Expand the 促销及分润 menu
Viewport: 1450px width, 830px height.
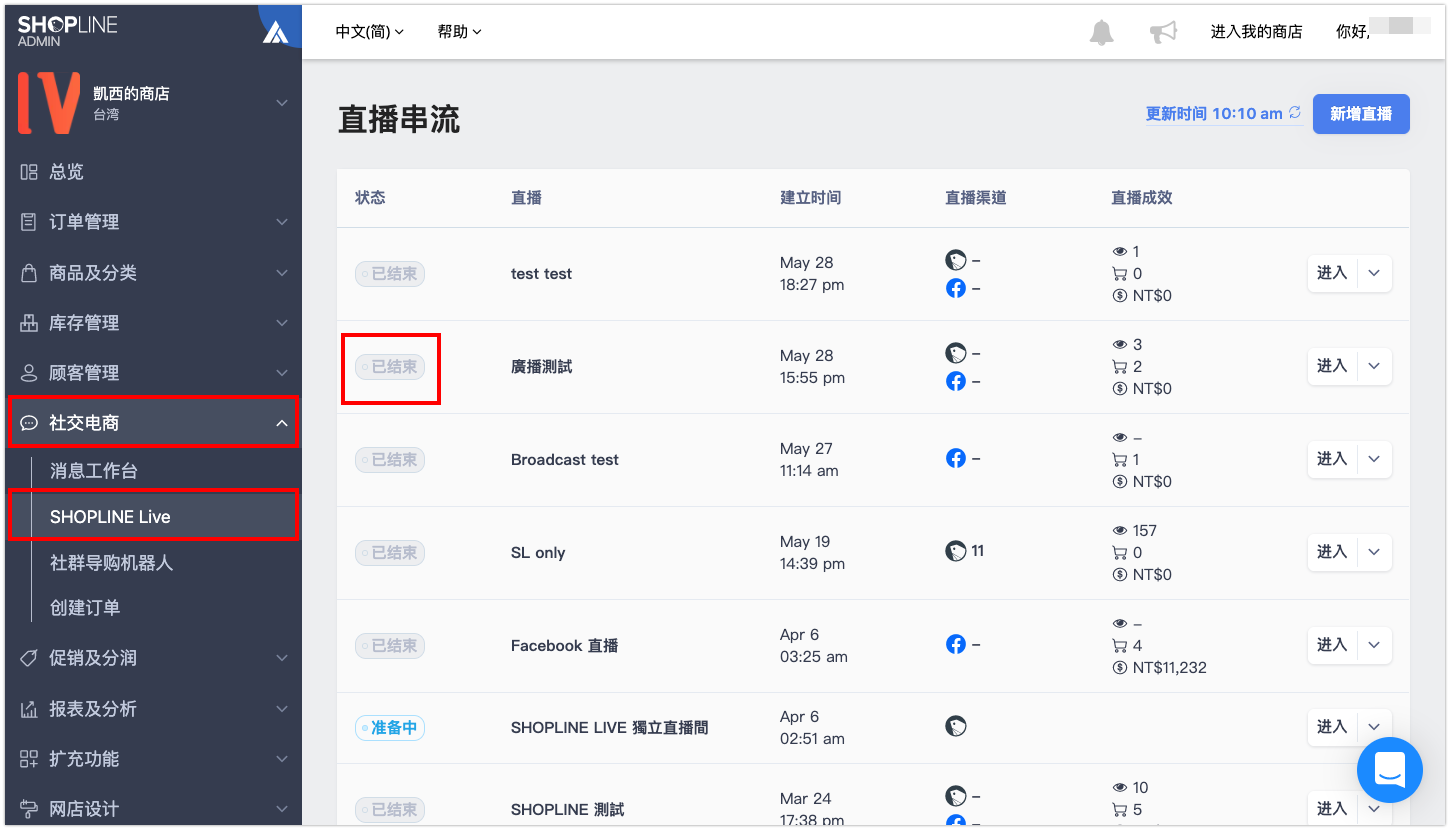(153, 658)
